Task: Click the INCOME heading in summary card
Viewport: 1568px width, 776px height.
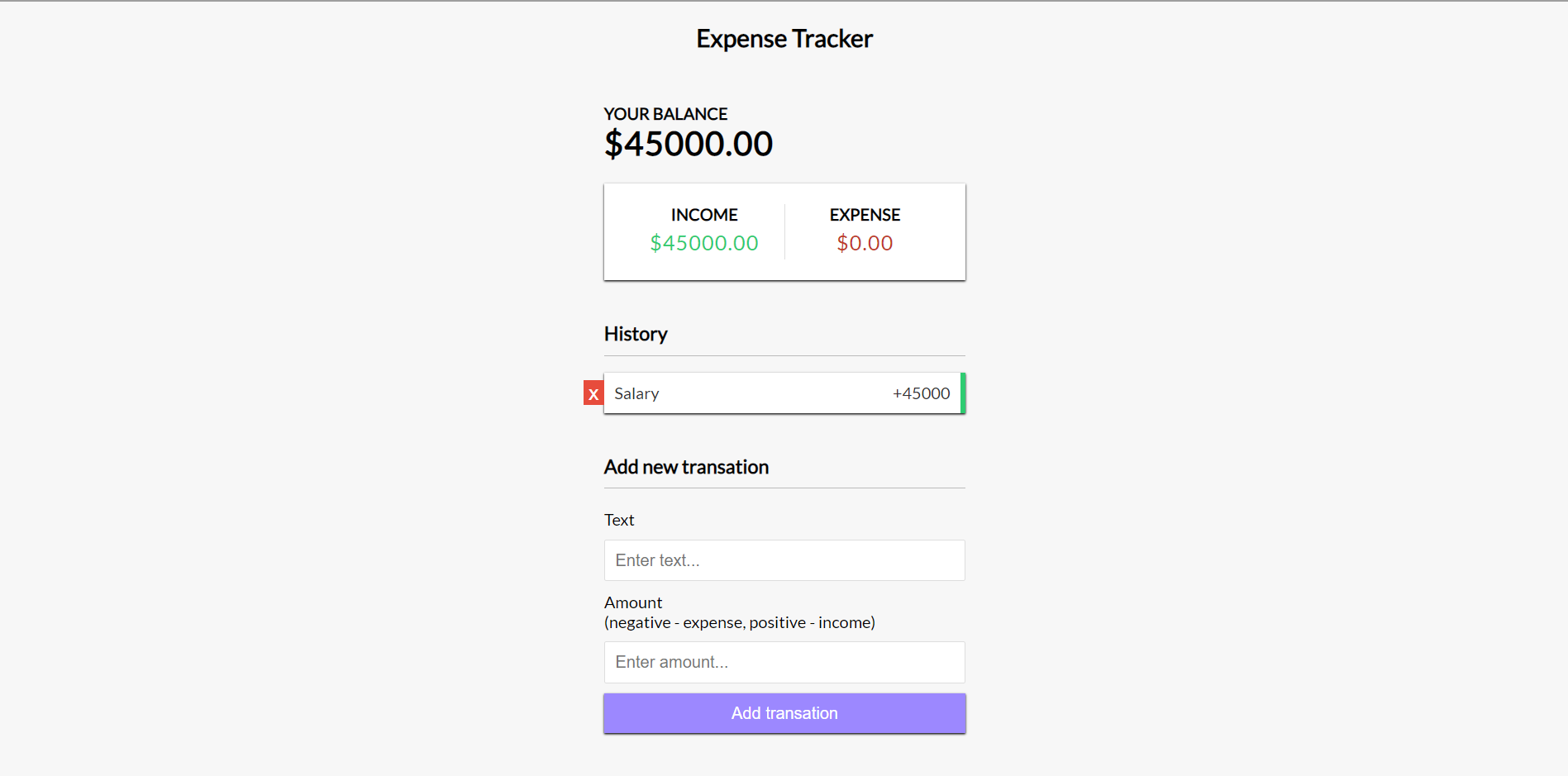Action: coord(704,215)
